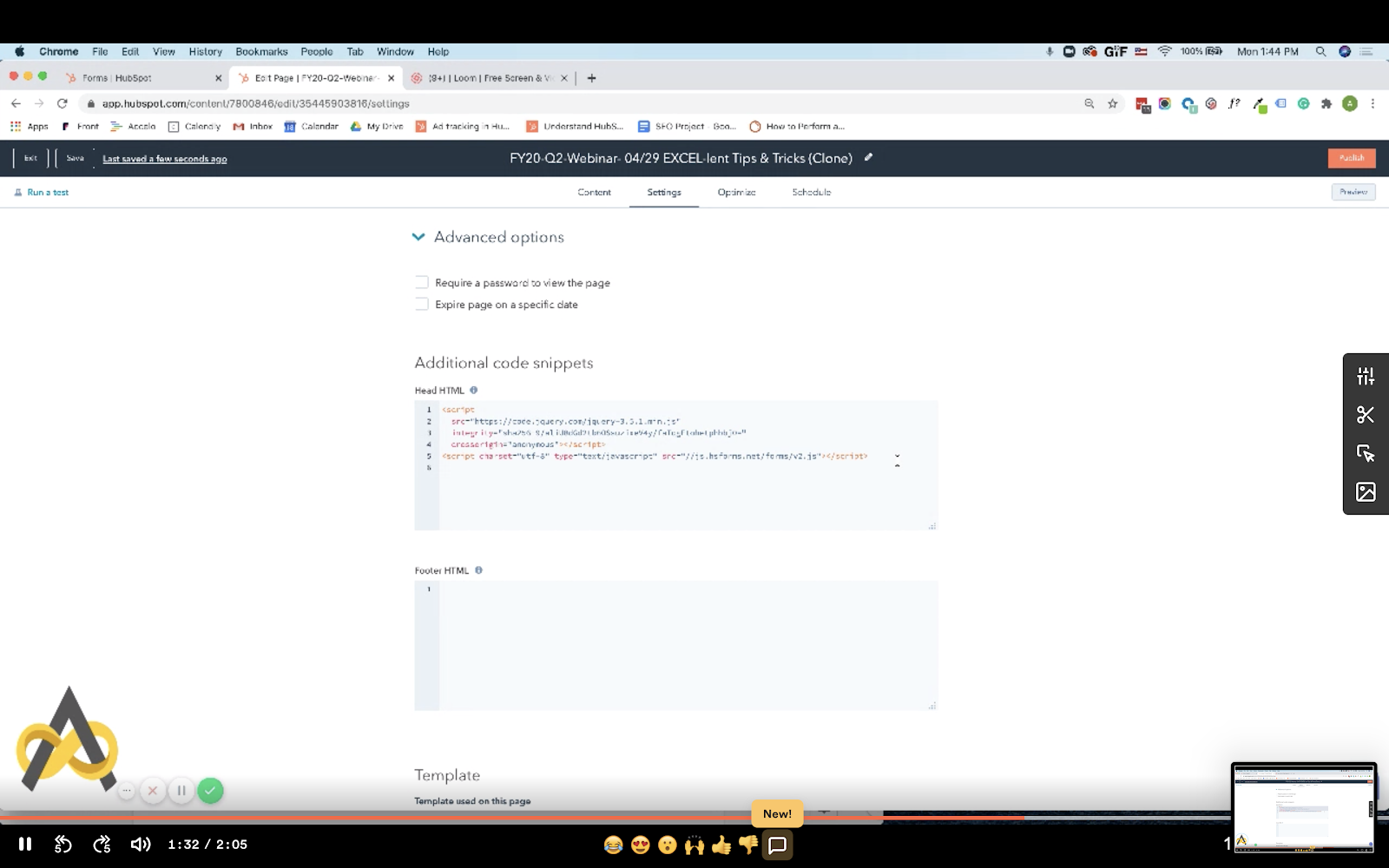This screenshot has height=868, width=1389.
Task: Switch to the Content tab
Action: point(595,192)
